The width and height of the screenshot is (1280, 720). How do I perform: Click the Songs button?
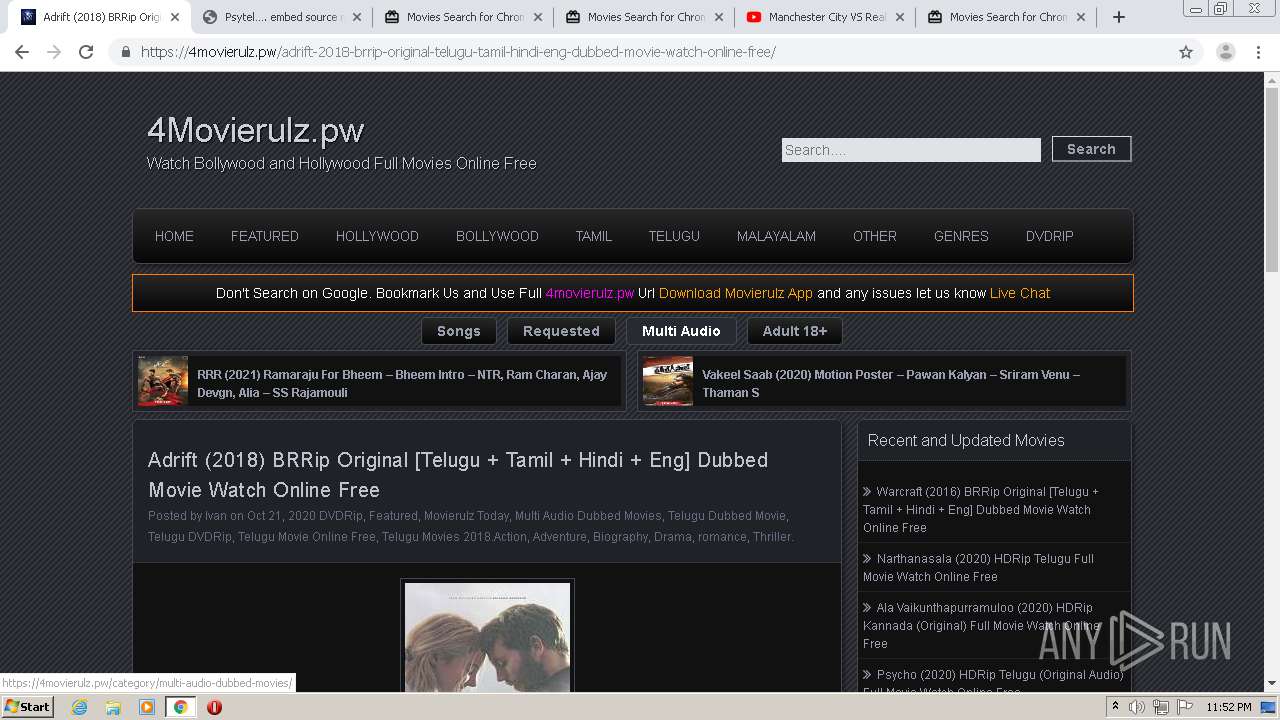pos(459,331)
